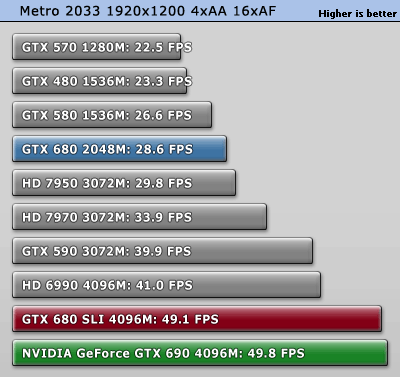Screen dimensions: 400x377
Task: Click the 22.5 FPS value text
Action: click(163, 47)
